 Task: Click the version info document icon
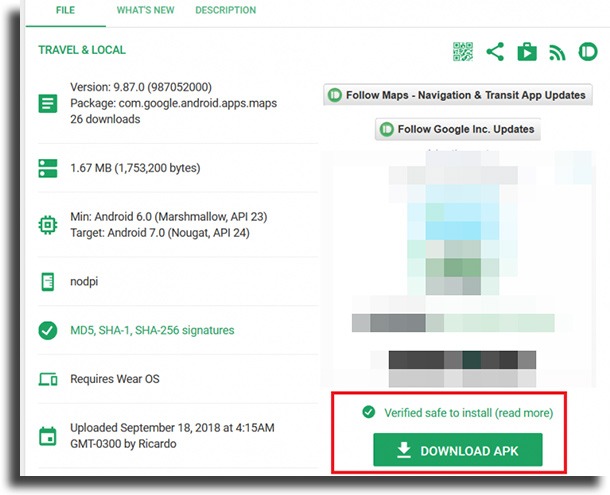click(x=48, y=104)
